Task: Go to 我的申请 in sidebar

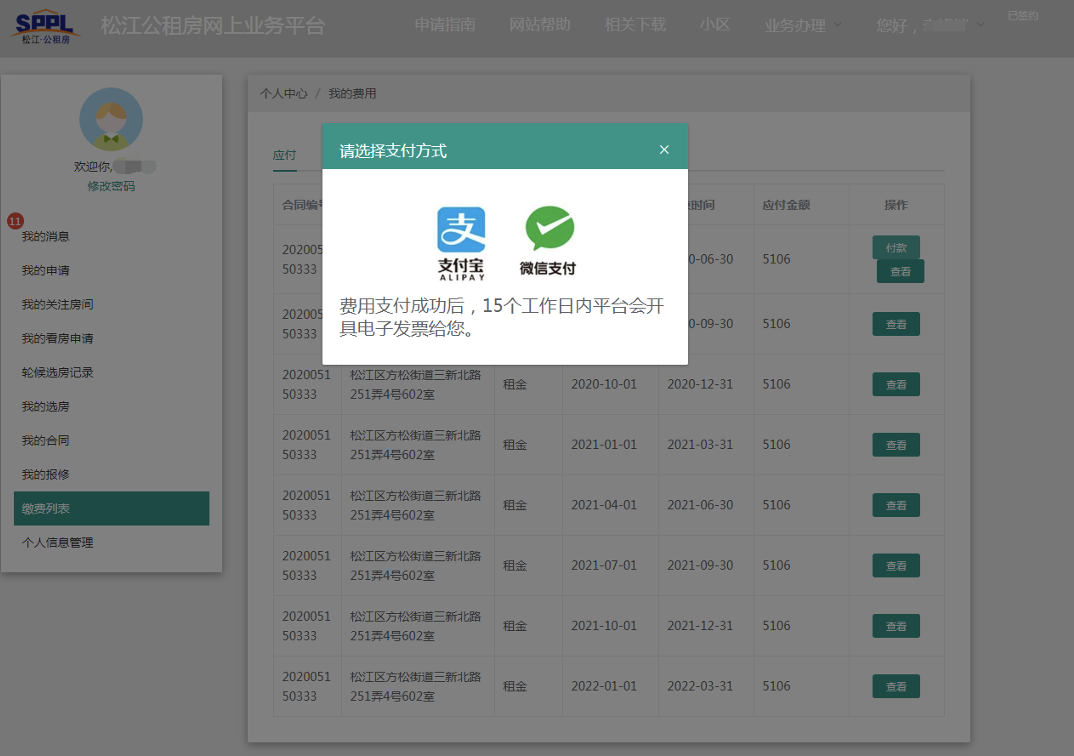Action: 46,270
